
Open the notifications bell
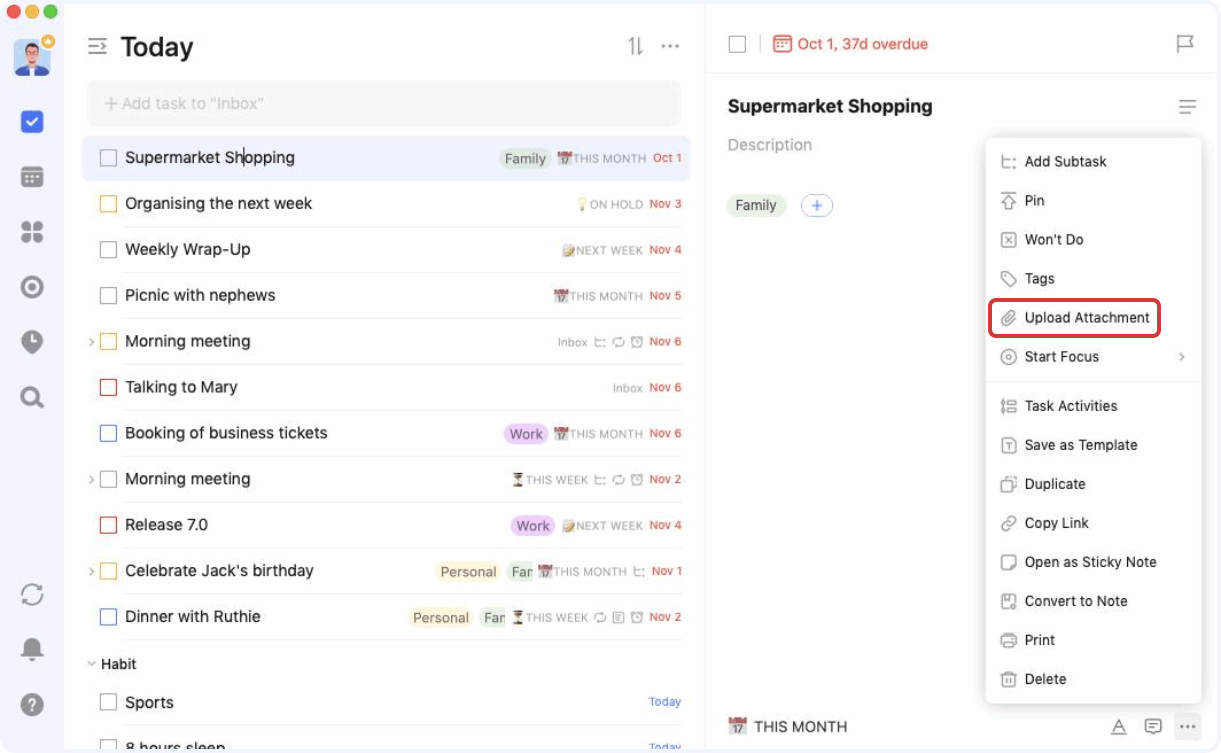point(32,649)
